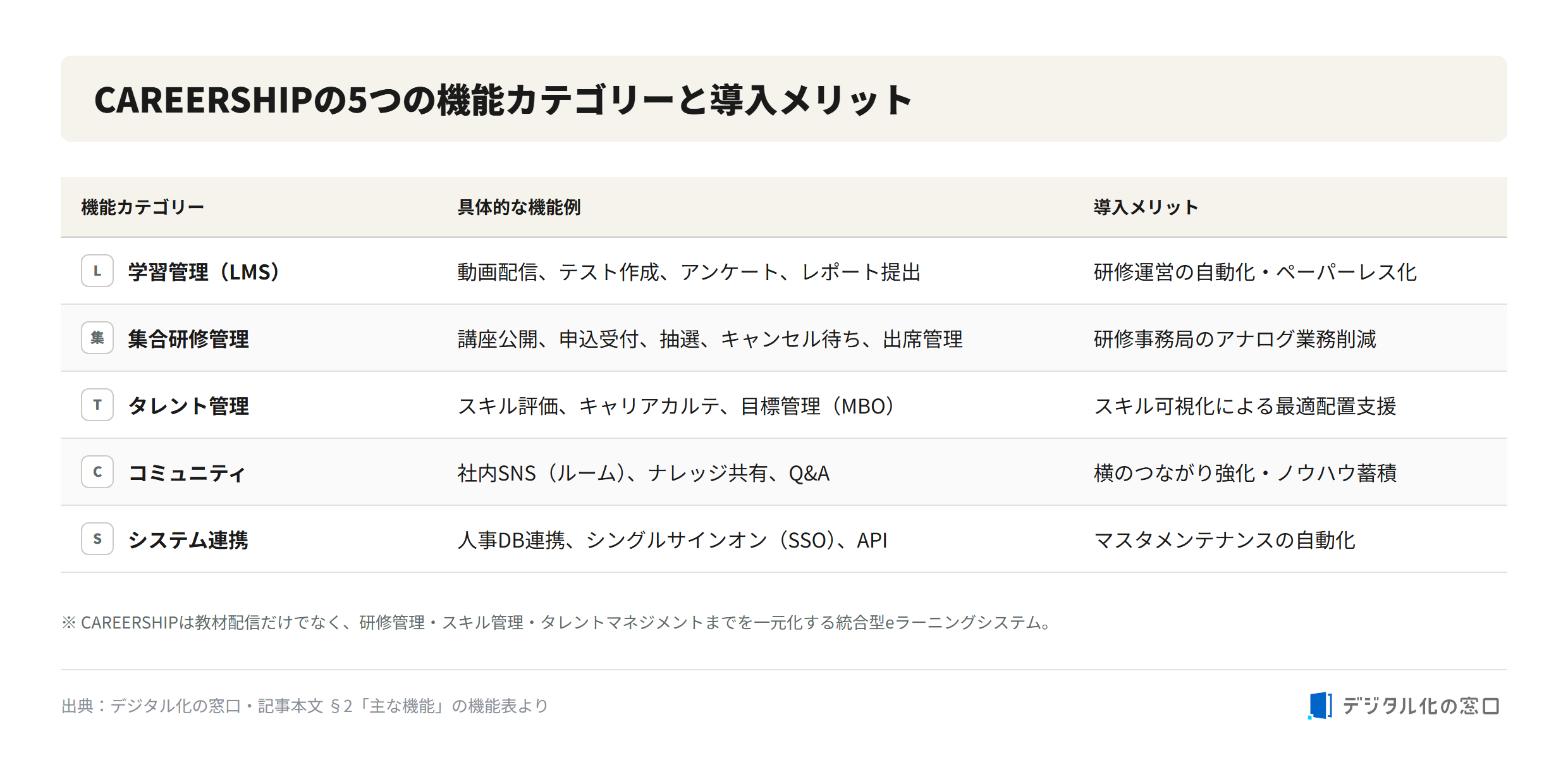The height and width of the screenshot is (779, 1568).
Task: Click the 導入メリット column header
Action: point(1146,207)
